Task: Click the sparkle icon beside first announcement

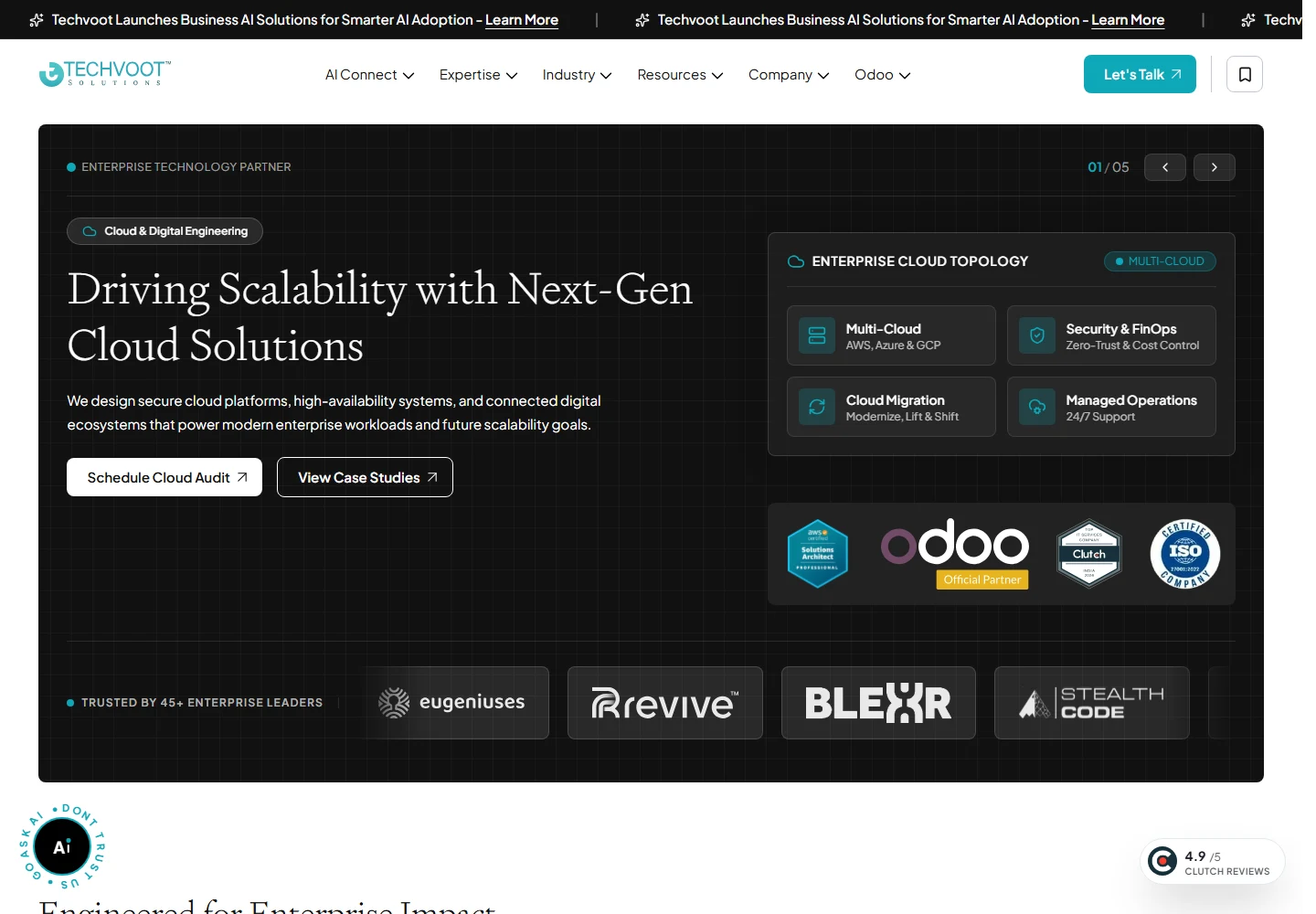Action: (x=37, y=20)
